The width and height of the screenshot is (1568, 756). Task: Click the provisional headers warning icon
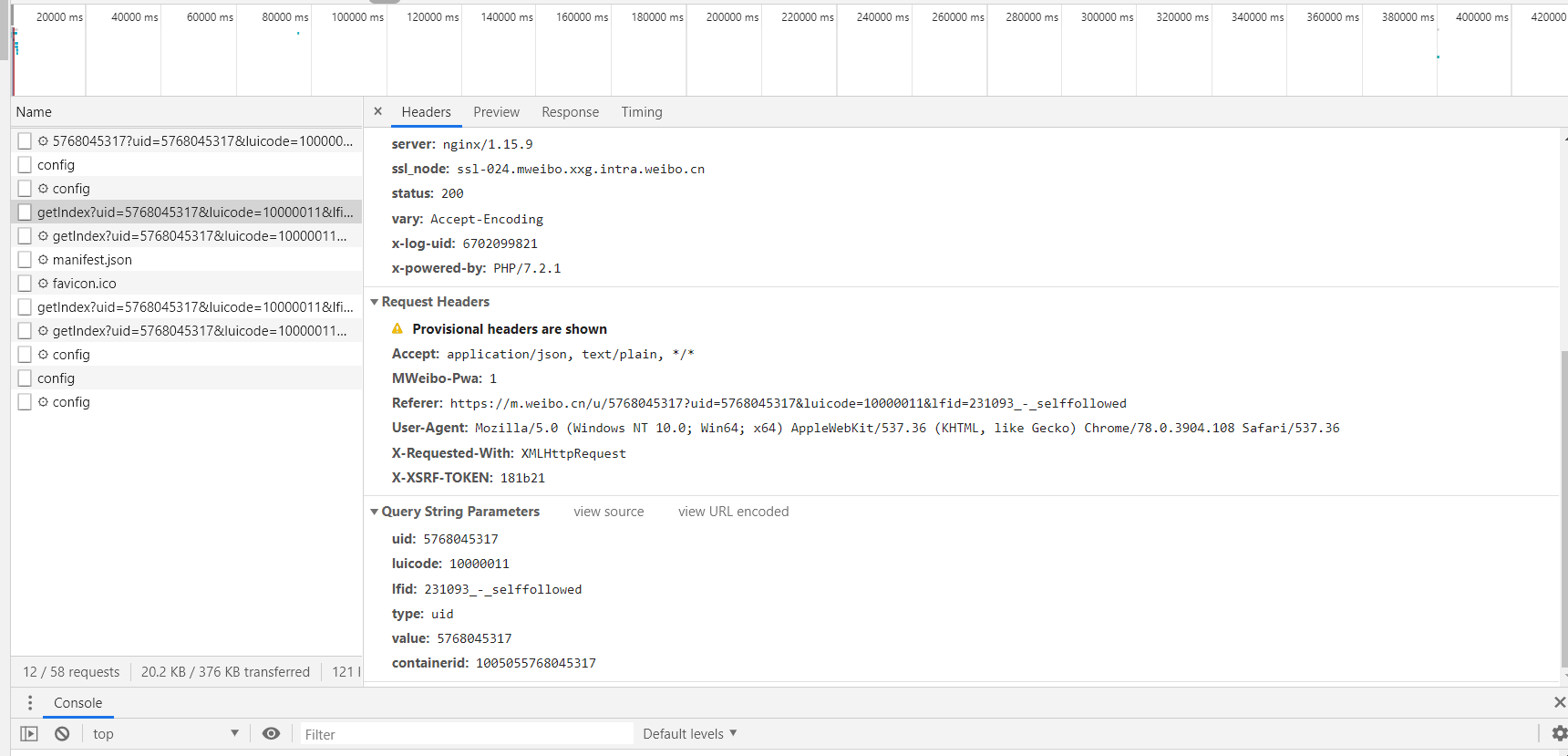(397, 329)
